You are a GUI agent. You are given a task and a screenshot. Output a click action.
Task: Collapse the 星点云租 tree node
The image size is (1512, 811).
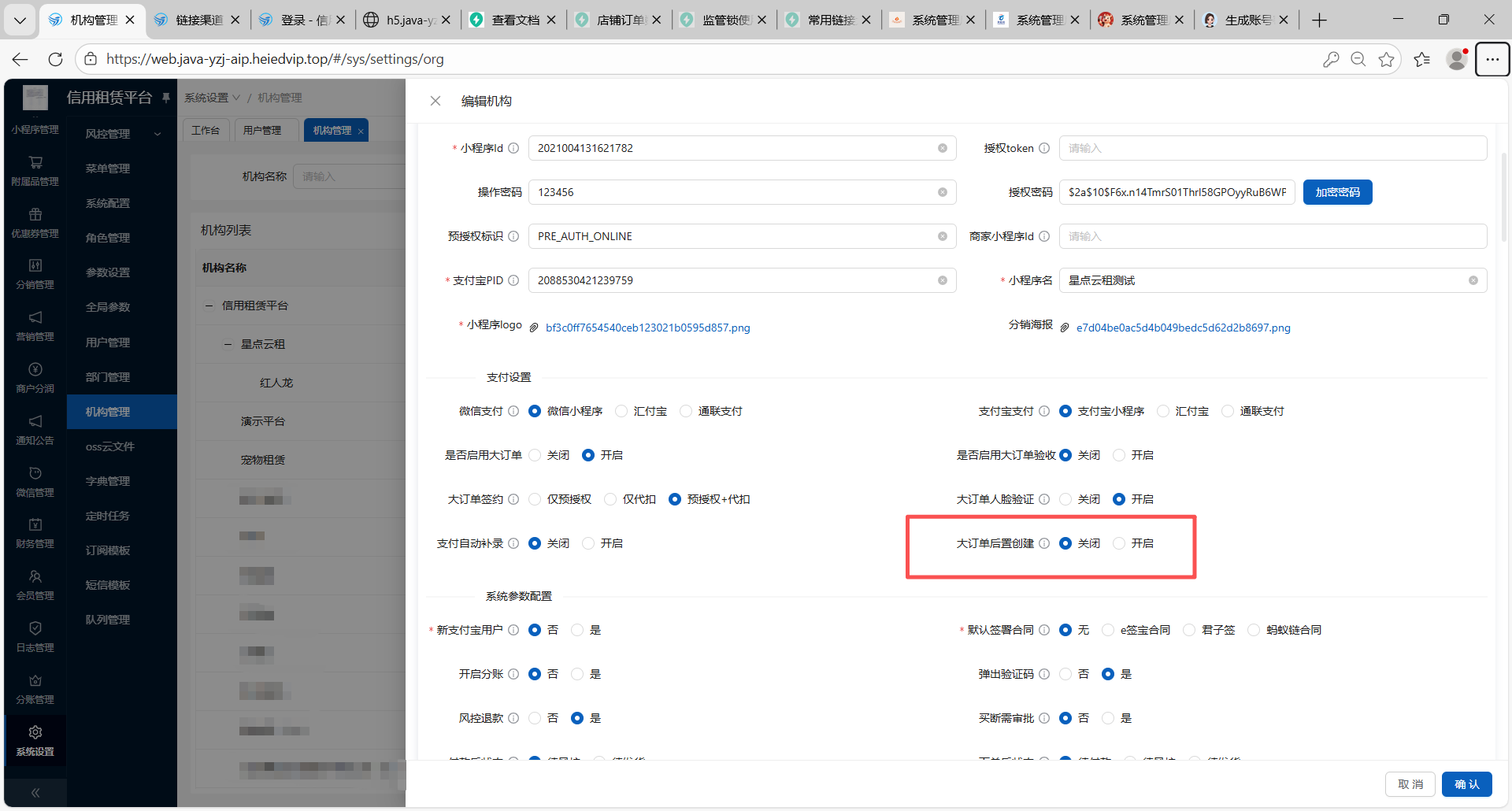tap(228, 344)
